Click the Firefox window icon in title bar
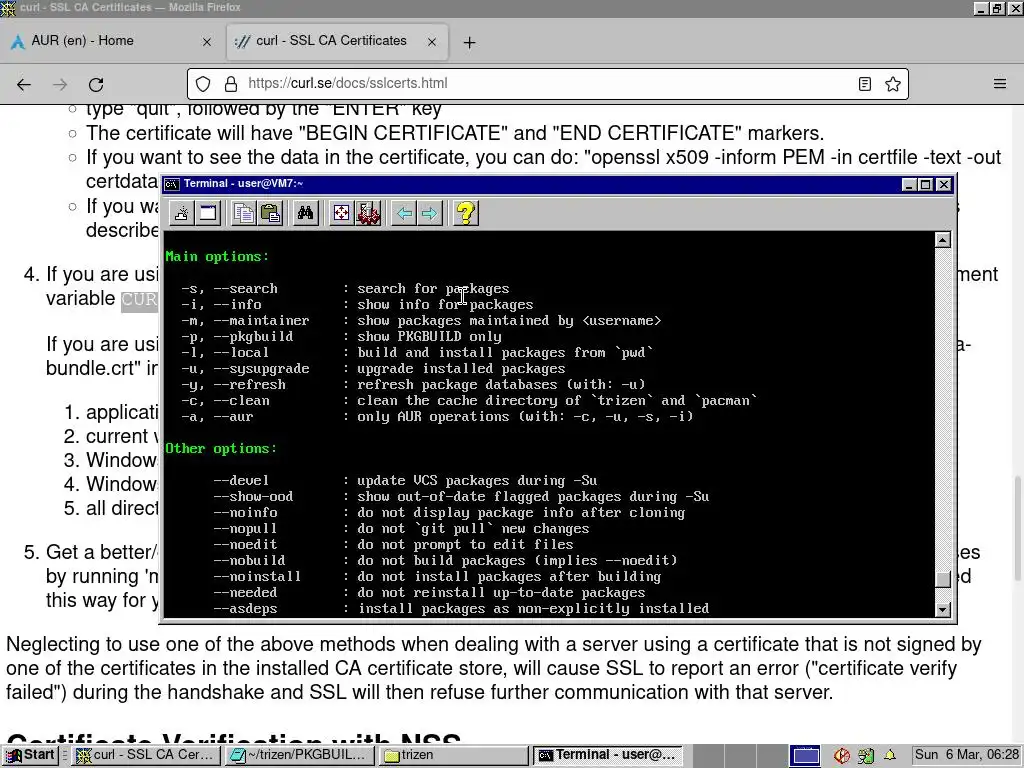Viewport: 1024px width, 768px height. 8,8
